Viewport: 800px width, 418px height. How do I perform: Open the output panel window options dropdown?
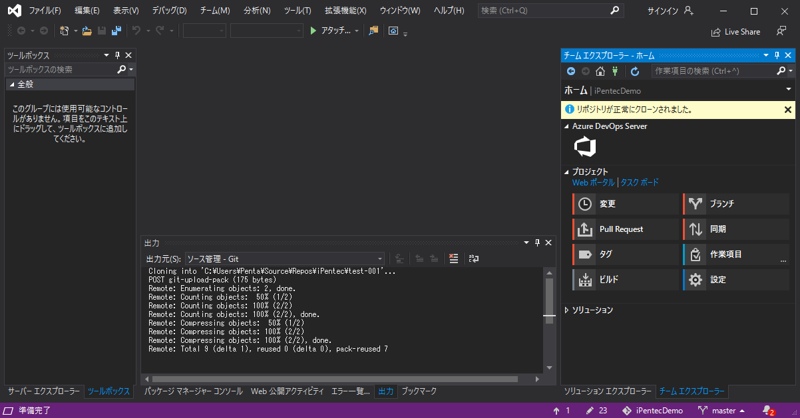[x=527, y=242]
